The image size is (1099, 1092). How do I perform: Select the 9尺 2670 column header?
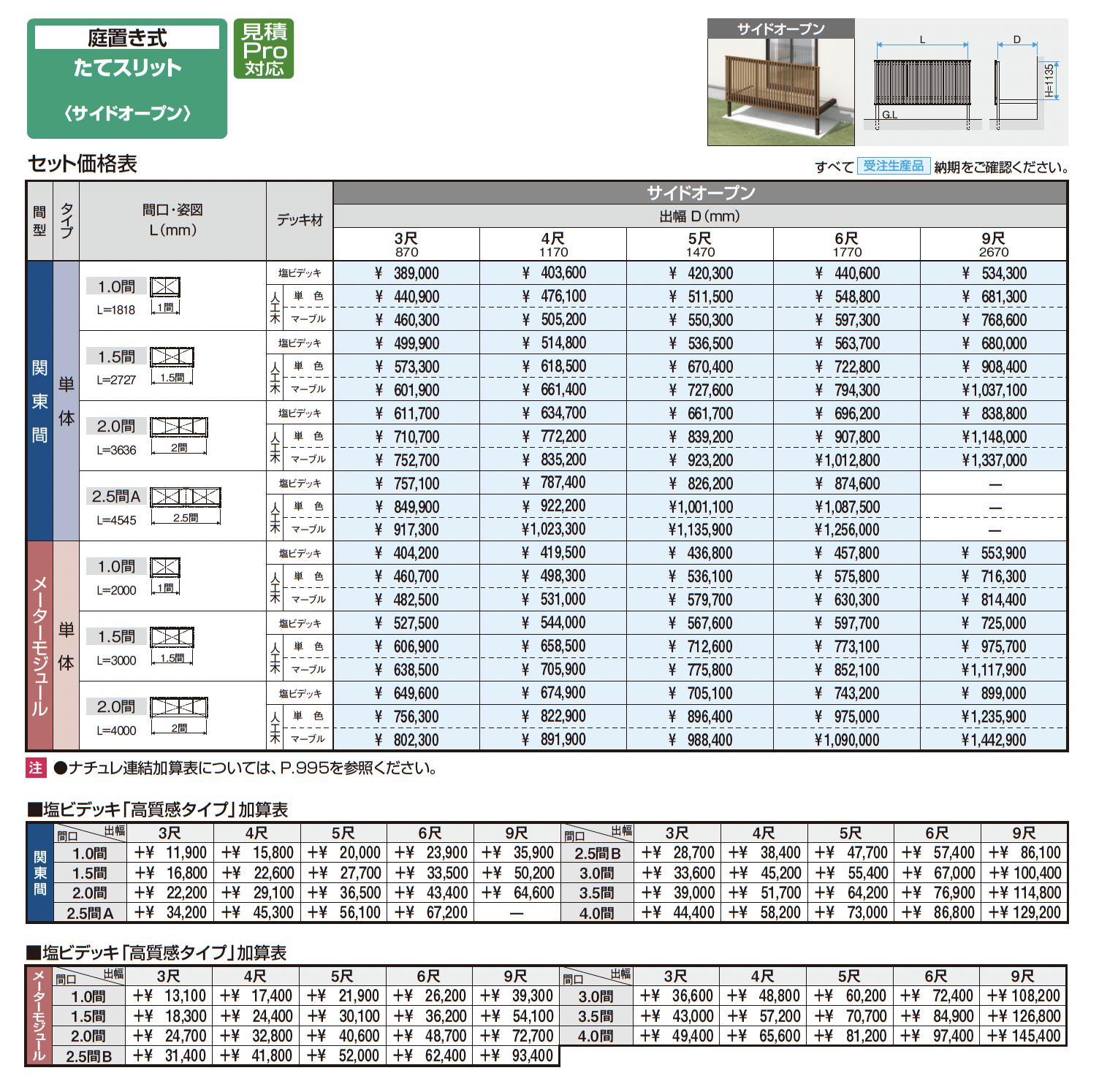click(993, 245)
